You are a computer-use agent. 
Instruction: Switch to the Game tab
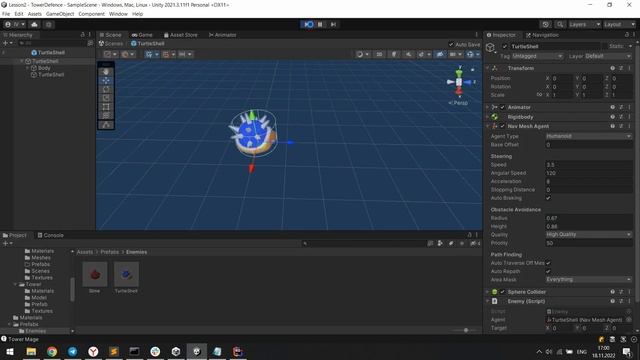point(142,35)
